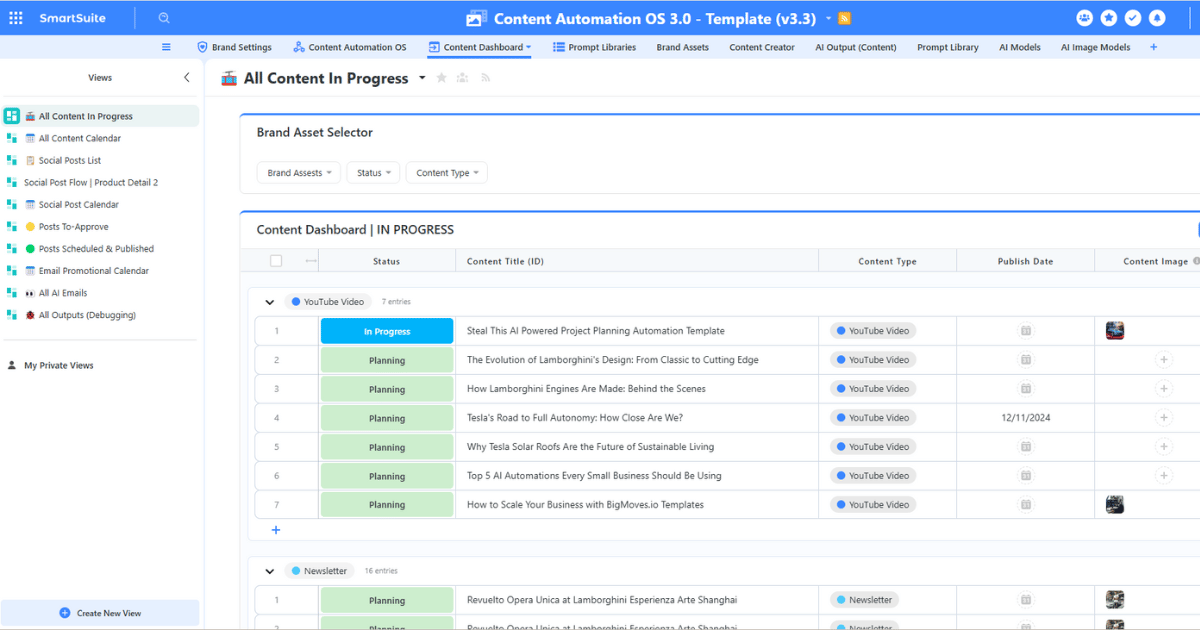Open the AI Output (Content) tab
The height and width of the screenshot is (630, 1200).
pyautogui.click(x=856, y=47)
